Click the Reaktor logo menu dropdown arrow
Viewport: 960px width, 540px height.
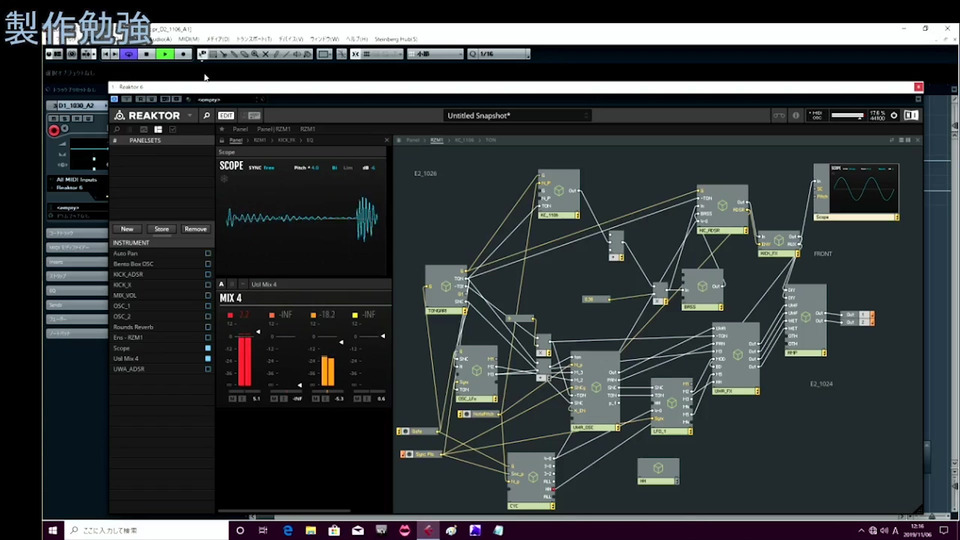[x=190, y=115]
